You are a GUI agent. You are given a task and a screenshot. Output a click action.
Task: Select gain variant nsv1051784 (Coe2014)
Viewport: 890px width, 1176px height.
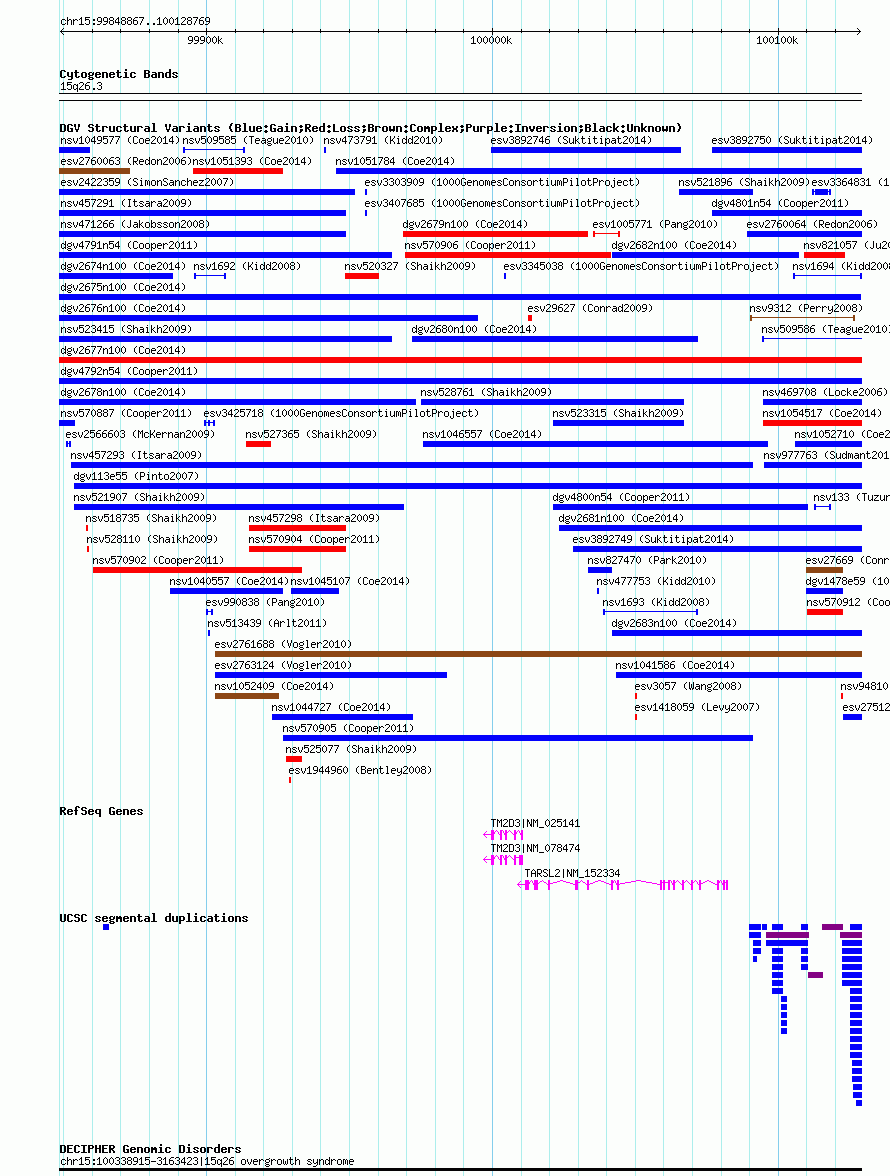pos(599,171)
